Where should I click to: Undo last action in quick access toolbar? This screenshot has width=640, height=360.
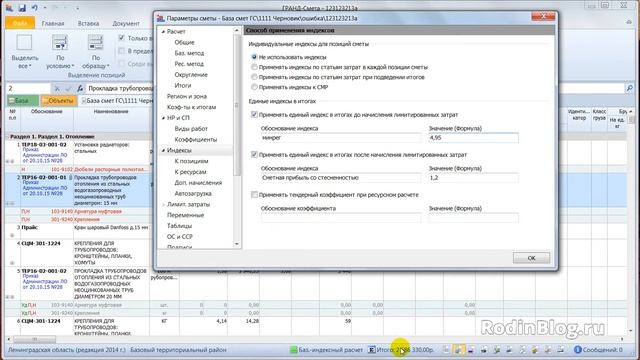(x=35, y=8)
